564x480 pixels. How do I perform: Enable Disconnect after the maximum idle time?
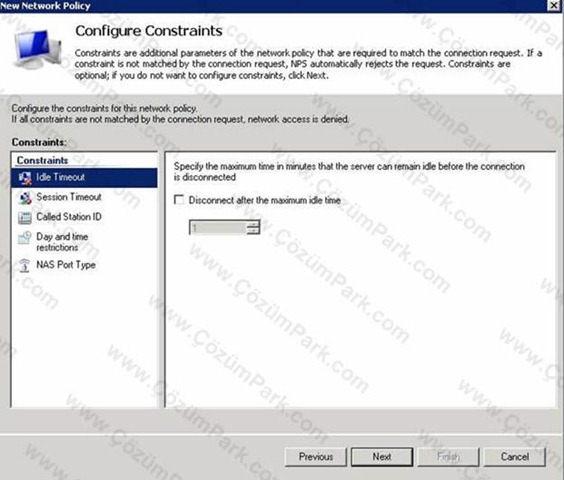pos(179,200)
